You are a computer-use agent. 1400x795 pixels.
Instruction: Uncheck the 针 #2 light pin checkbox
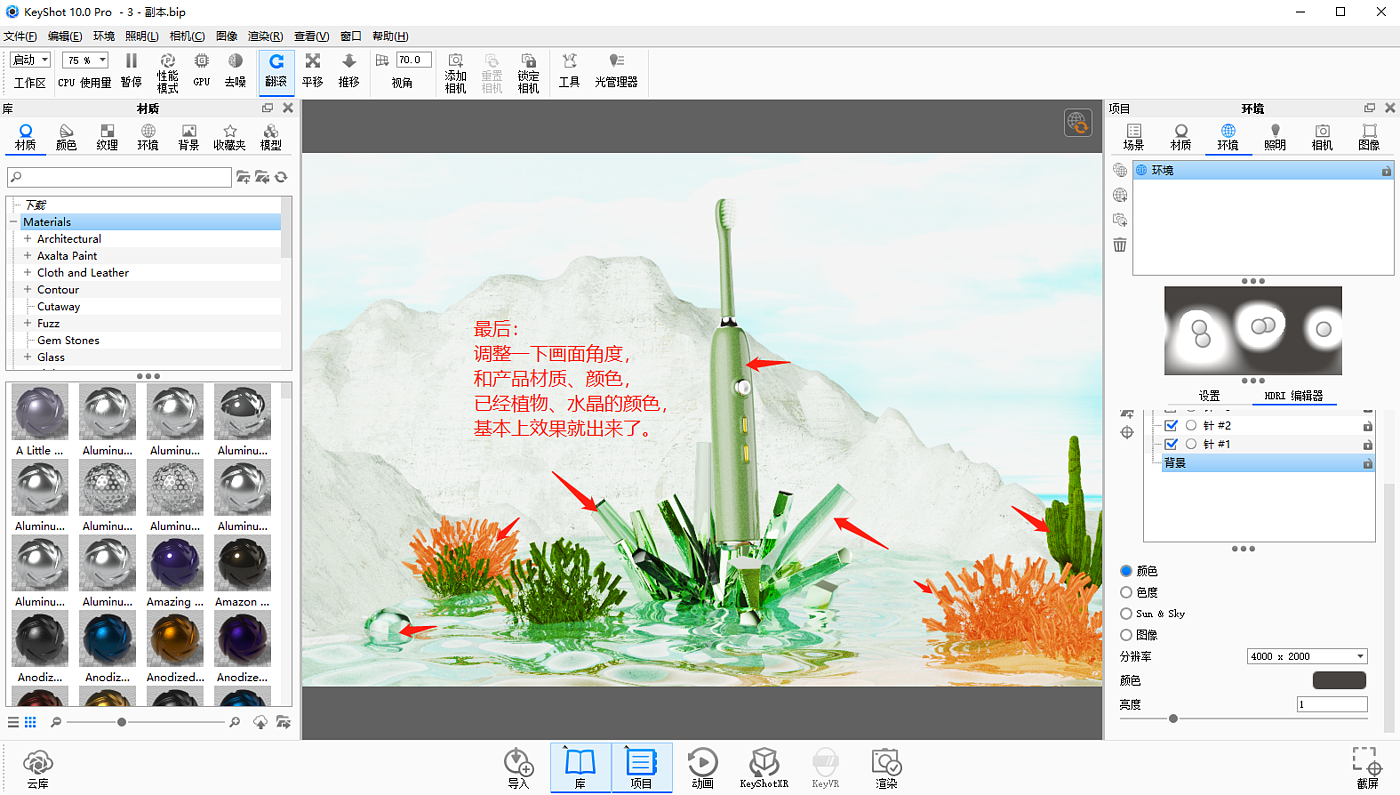(1172, 426)
